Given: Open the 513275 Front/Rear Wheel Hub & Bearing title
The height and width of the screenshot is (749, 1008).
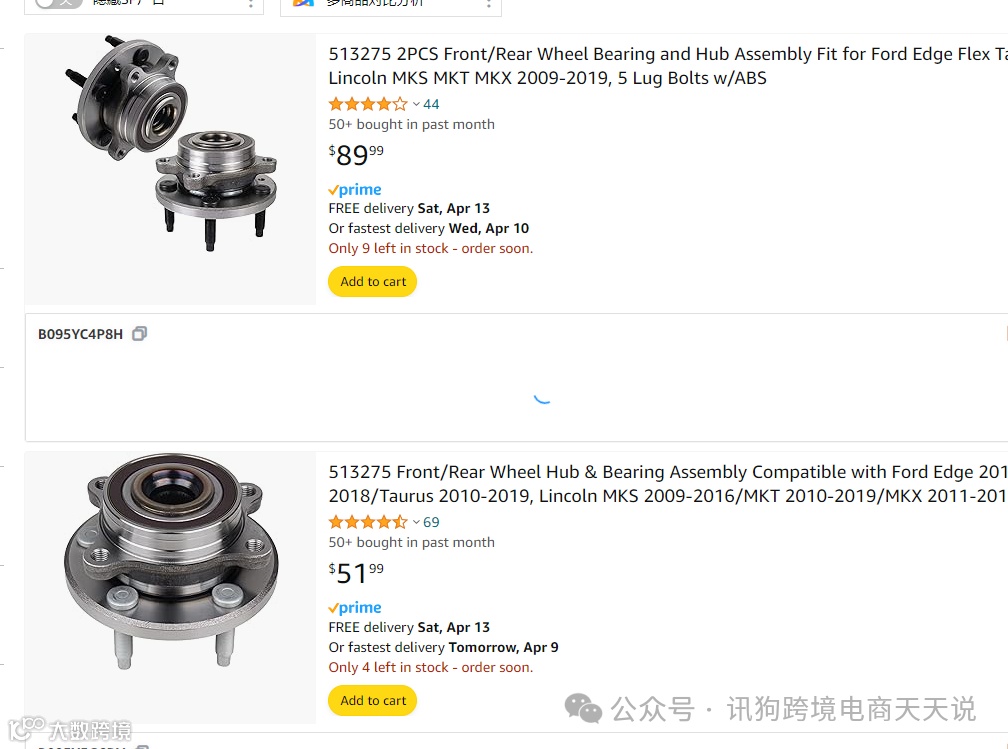Looking at the screenshot, I should point(668,483).
